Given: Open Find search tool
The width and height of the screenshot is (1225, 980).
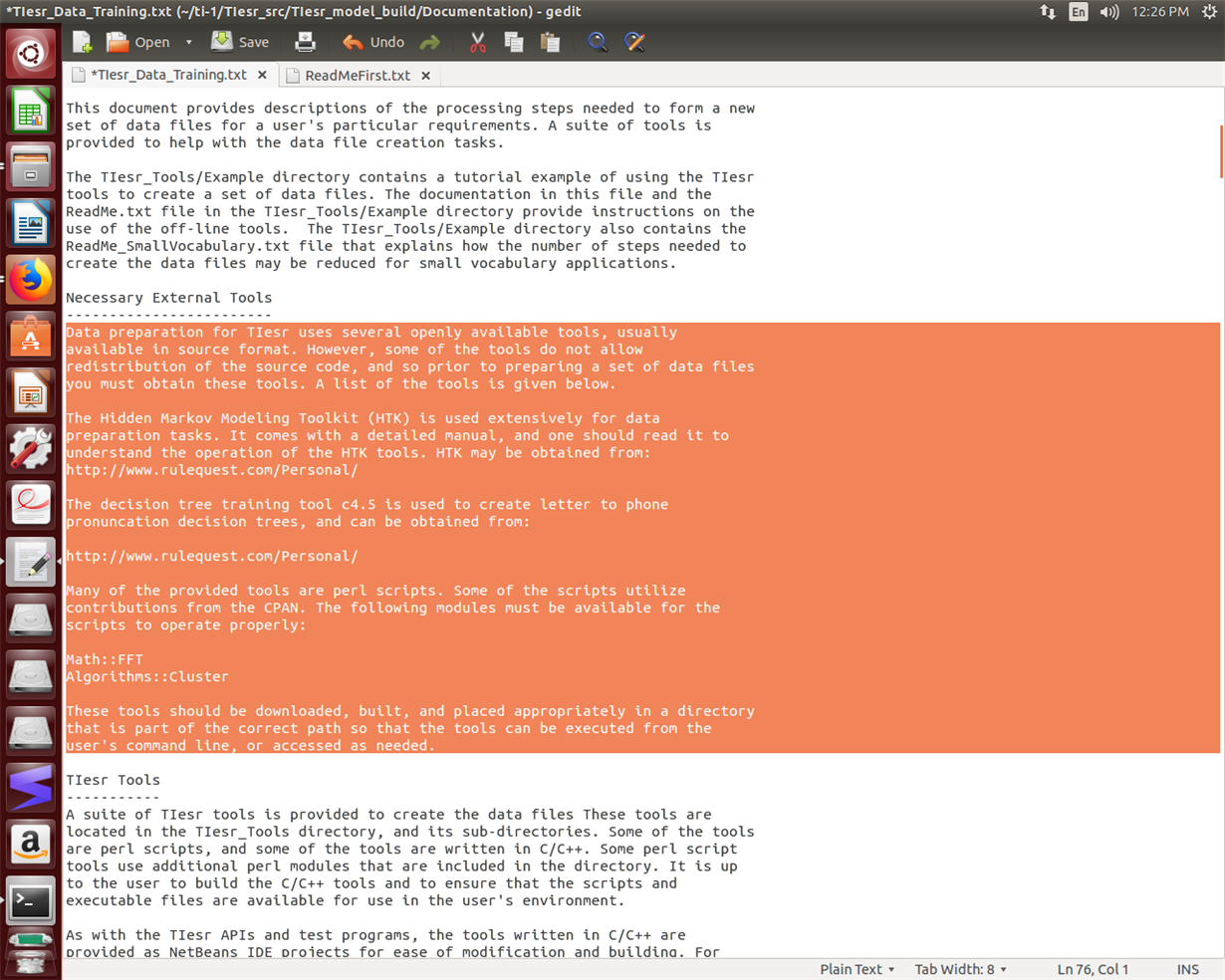Looking at the screenshot, I should click(x=598, y=42).
